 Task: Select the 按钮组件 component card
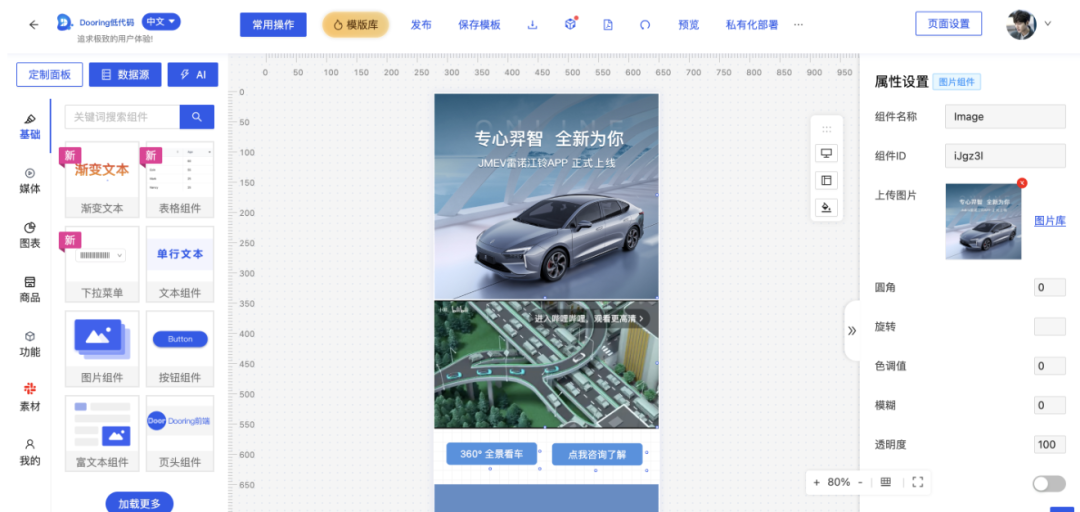click(x=180, y=349)
